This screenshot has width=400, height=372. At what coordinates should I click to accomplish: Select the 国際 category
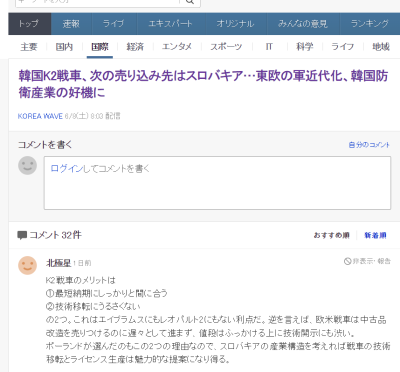[100, 47]
